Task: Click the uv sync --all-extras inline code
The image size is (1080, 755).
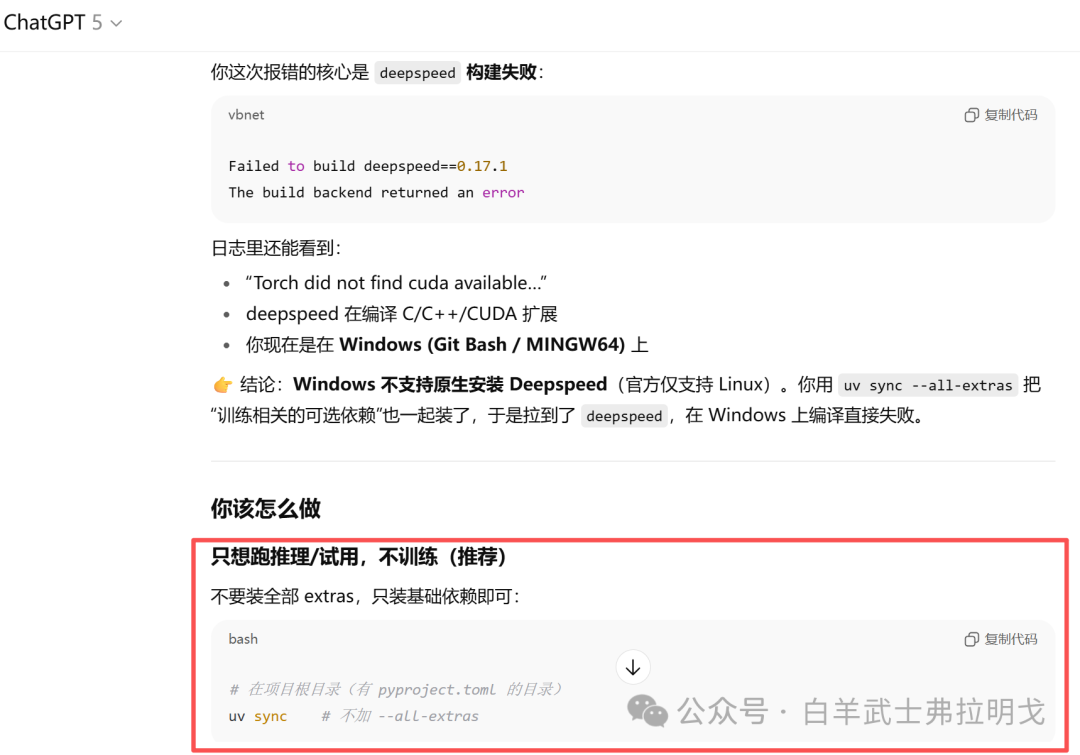Action: click(928, 386)
